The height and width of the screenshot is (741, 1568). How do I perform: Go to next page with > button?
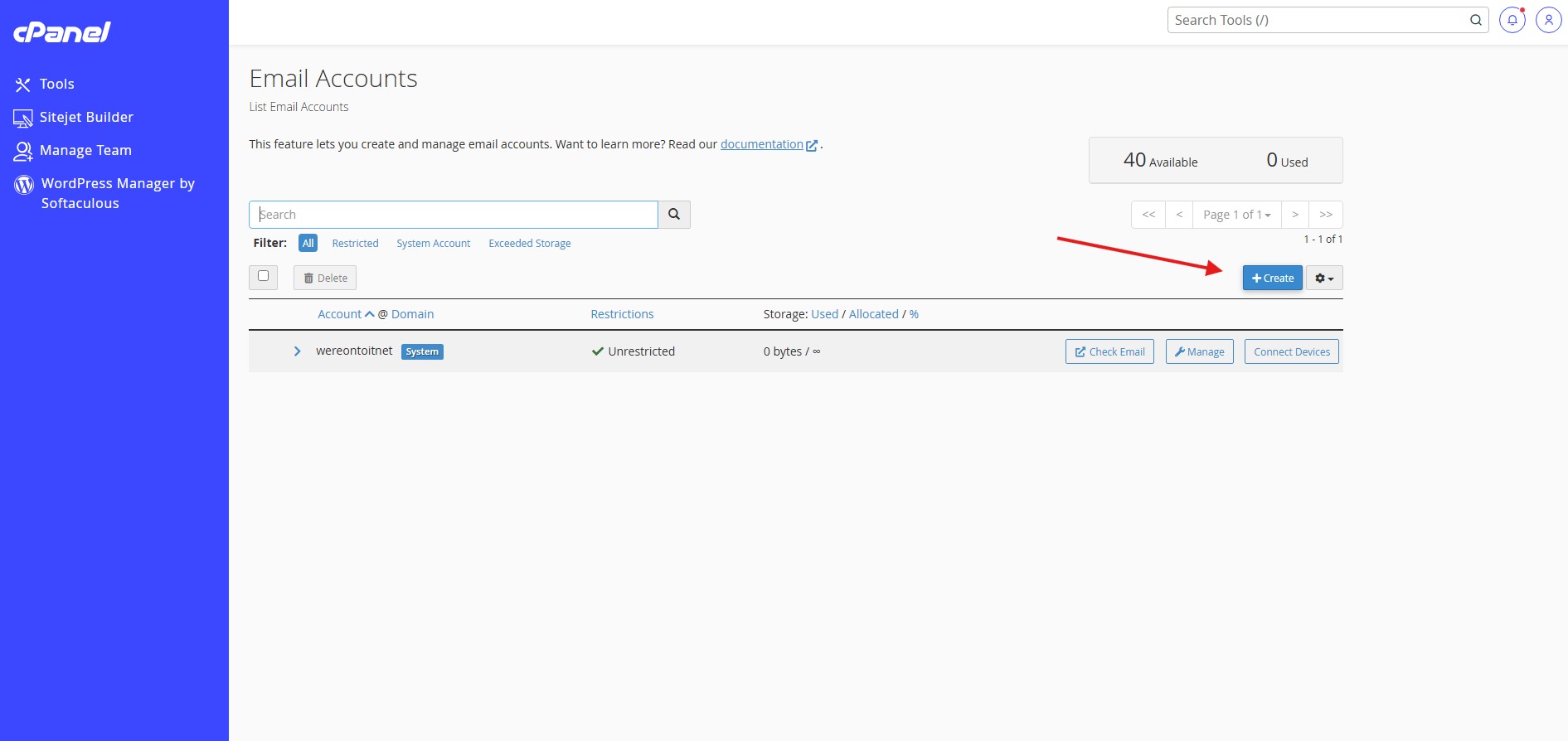coord(1295,215)
